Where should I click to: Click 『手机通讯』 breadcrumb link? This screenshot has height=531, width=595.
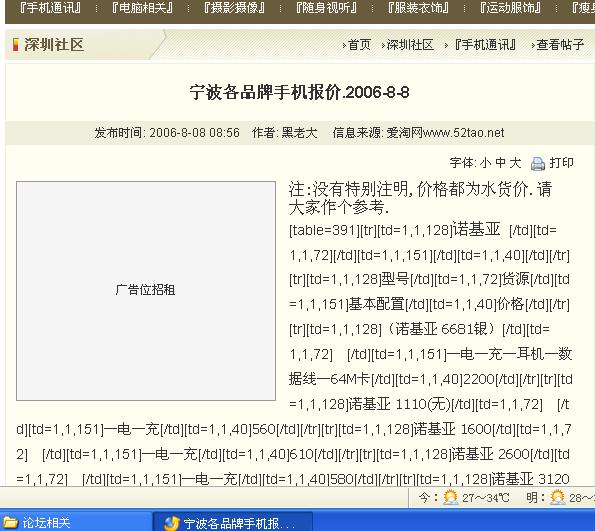click(x=485, y=45)
